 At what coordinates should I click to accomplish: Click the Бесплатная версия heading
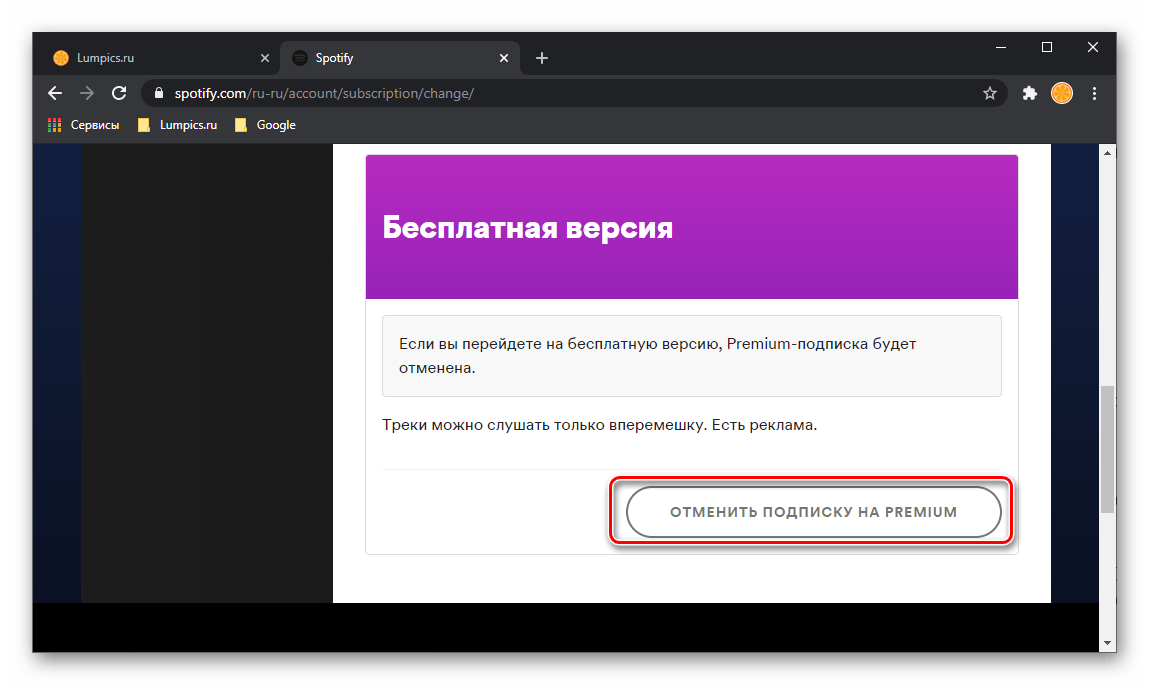(528, 228)
